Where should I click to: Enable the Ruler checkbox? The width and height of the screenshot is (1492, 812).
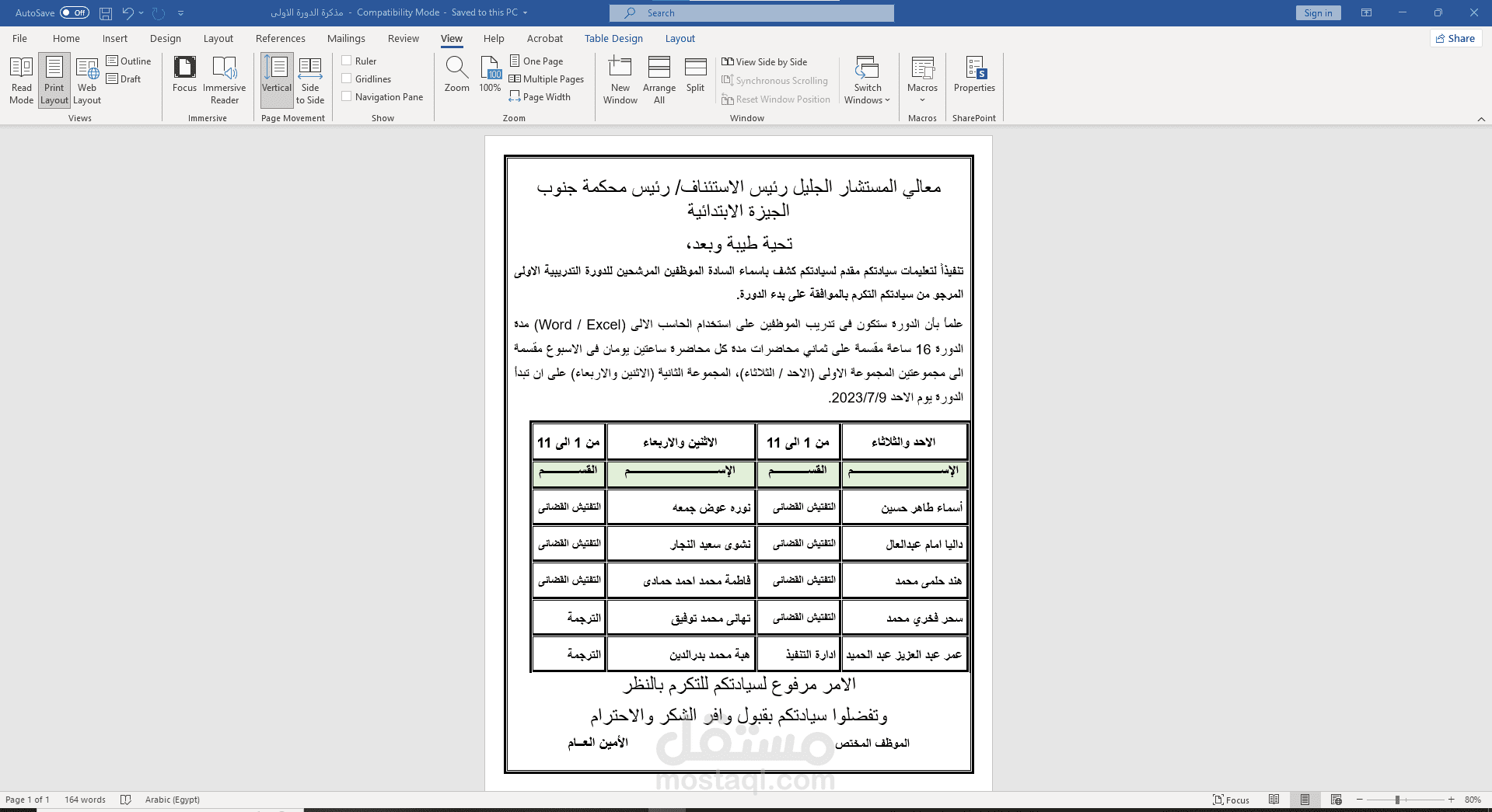[x=347, y=61]
